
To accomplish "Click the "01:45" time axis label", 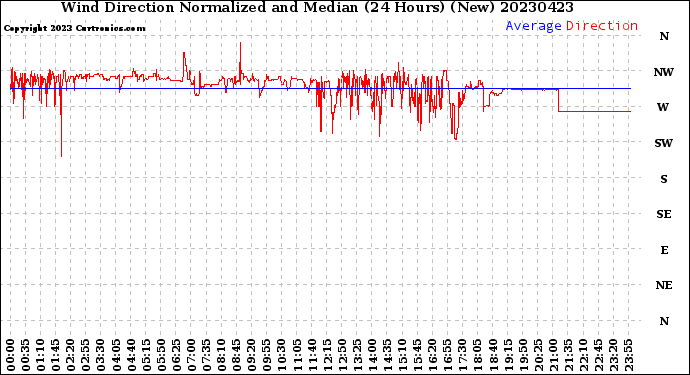I will (x=55, y=355).
